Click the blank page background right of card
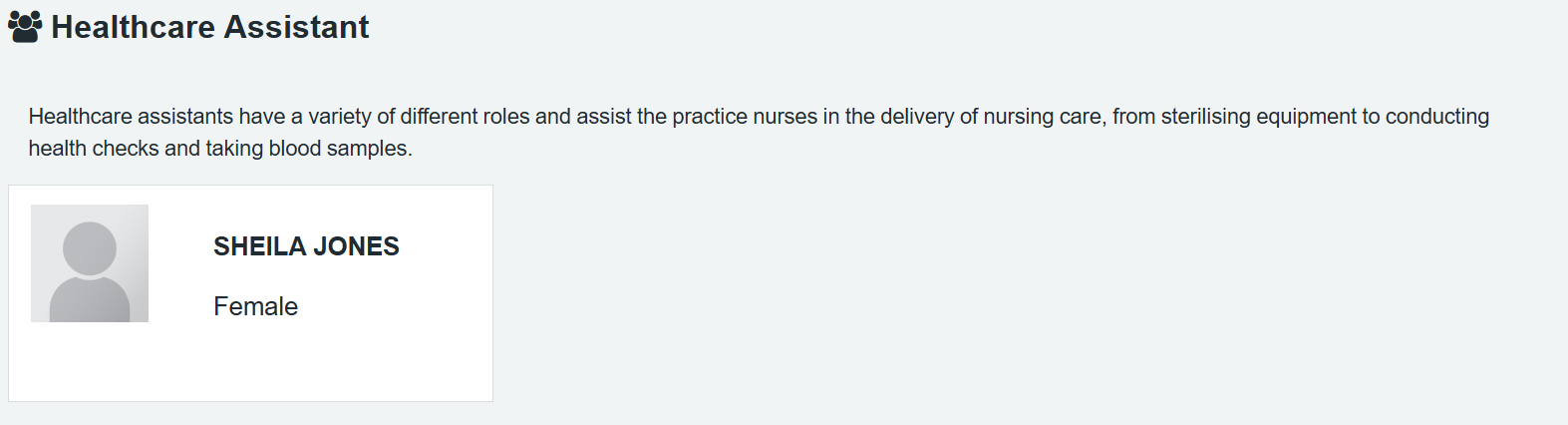Viewport: 1568px width, 425px height. click(997, 299)
